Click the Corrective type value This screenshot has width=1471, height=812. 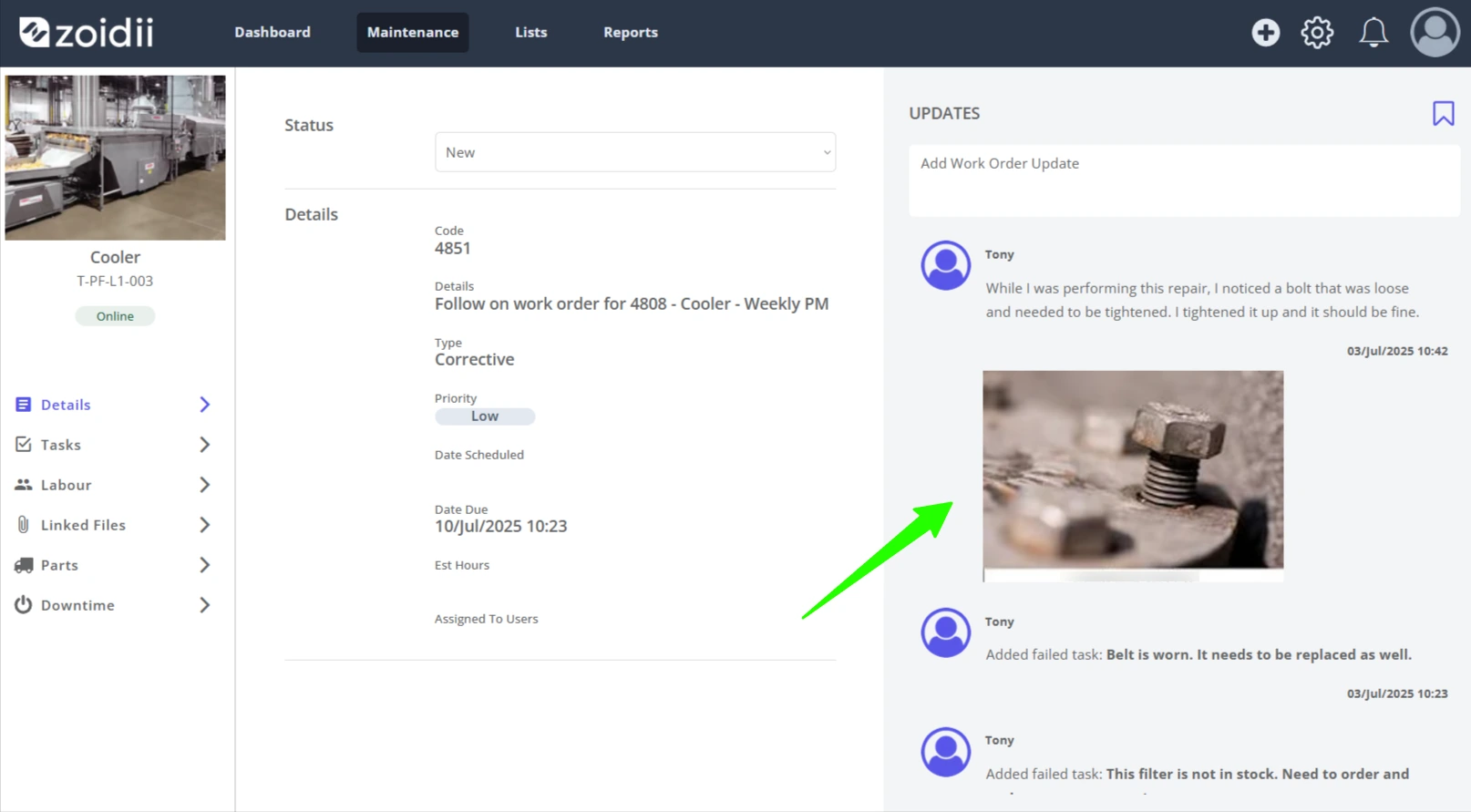click(x=475, y=360)
